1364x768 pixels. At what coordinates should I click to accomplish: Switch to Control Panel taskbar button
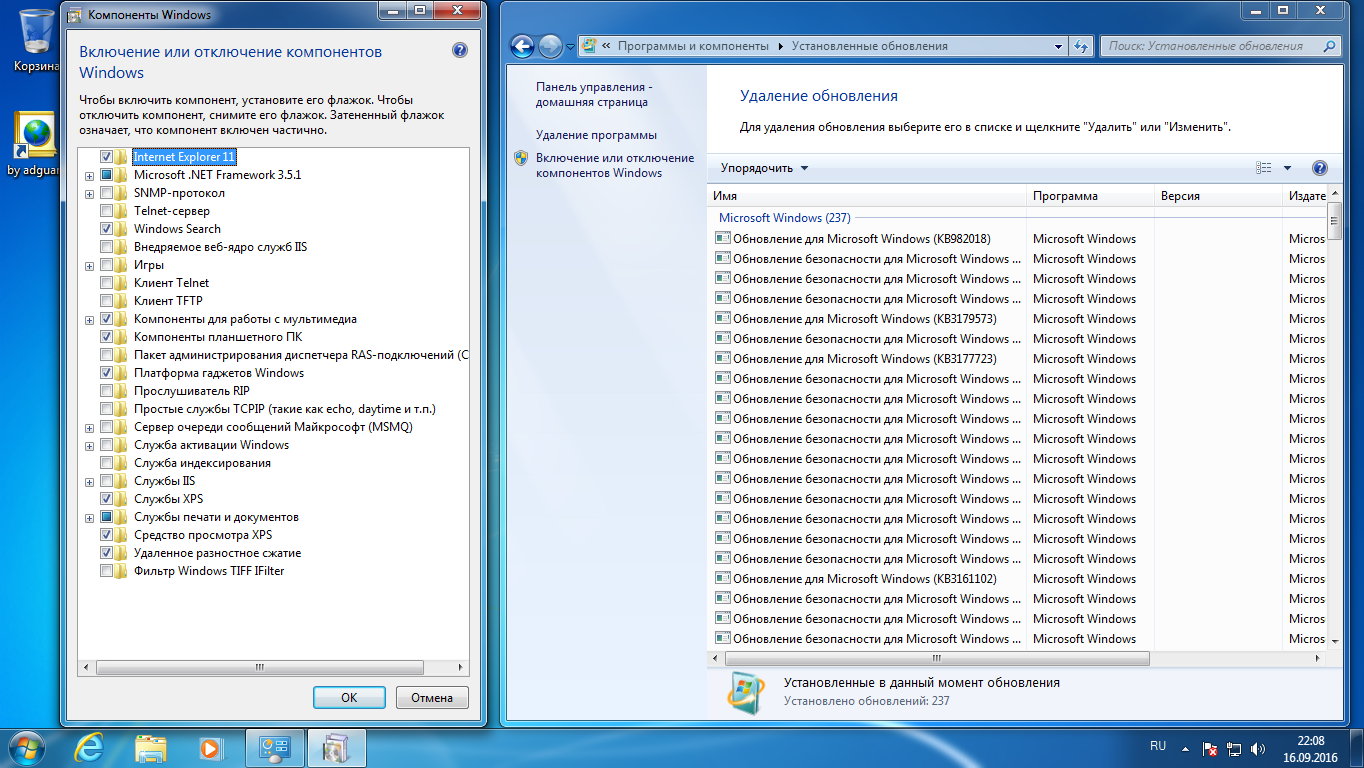[x=275, y=748]
